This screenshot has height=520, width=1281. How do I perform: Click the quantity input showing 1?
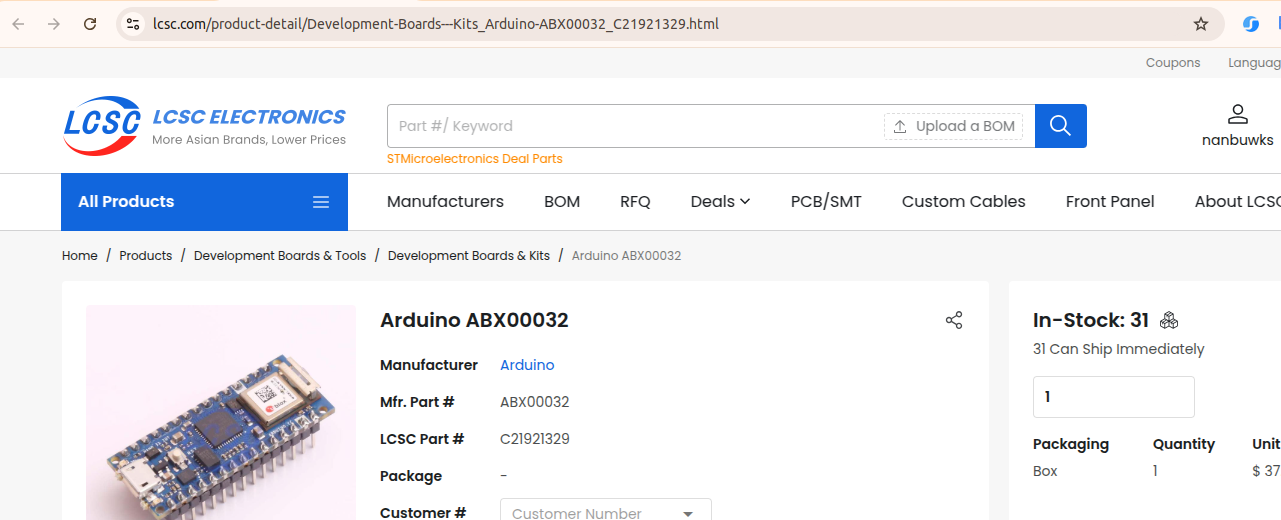(1114, 397)
